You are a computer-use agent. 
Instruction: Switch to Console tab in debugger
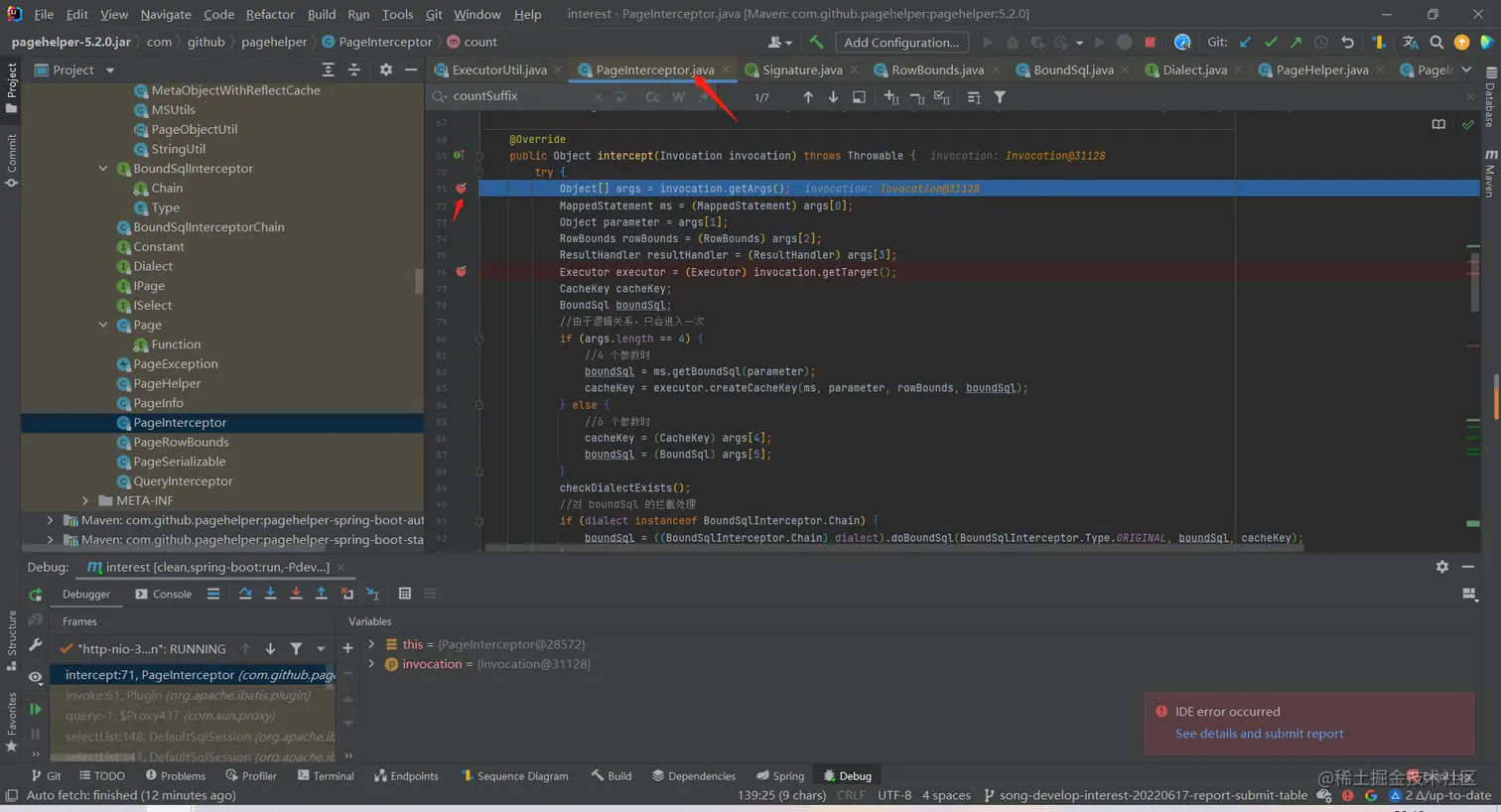pos(164,594)
